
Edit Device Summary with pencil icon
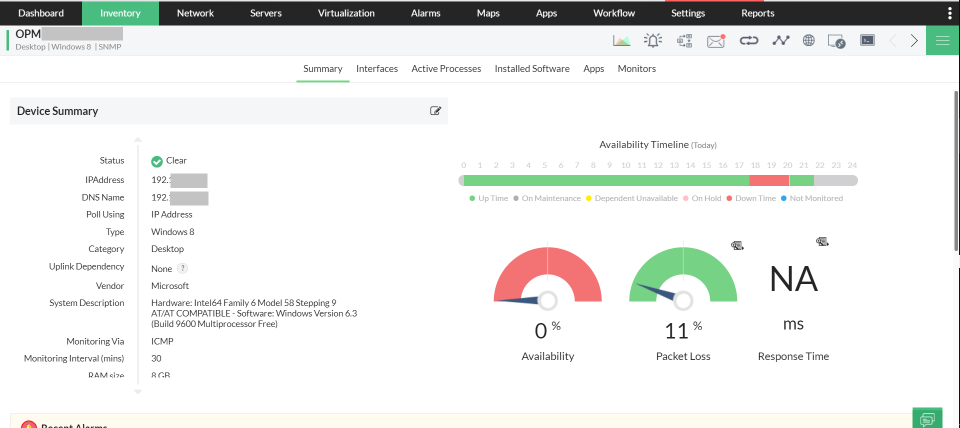[x=435, y=111]
